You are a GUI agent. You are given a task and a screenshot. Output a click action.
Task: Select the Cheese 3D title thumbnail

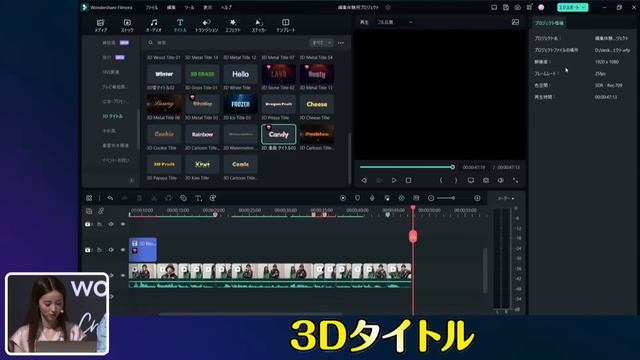317,104
